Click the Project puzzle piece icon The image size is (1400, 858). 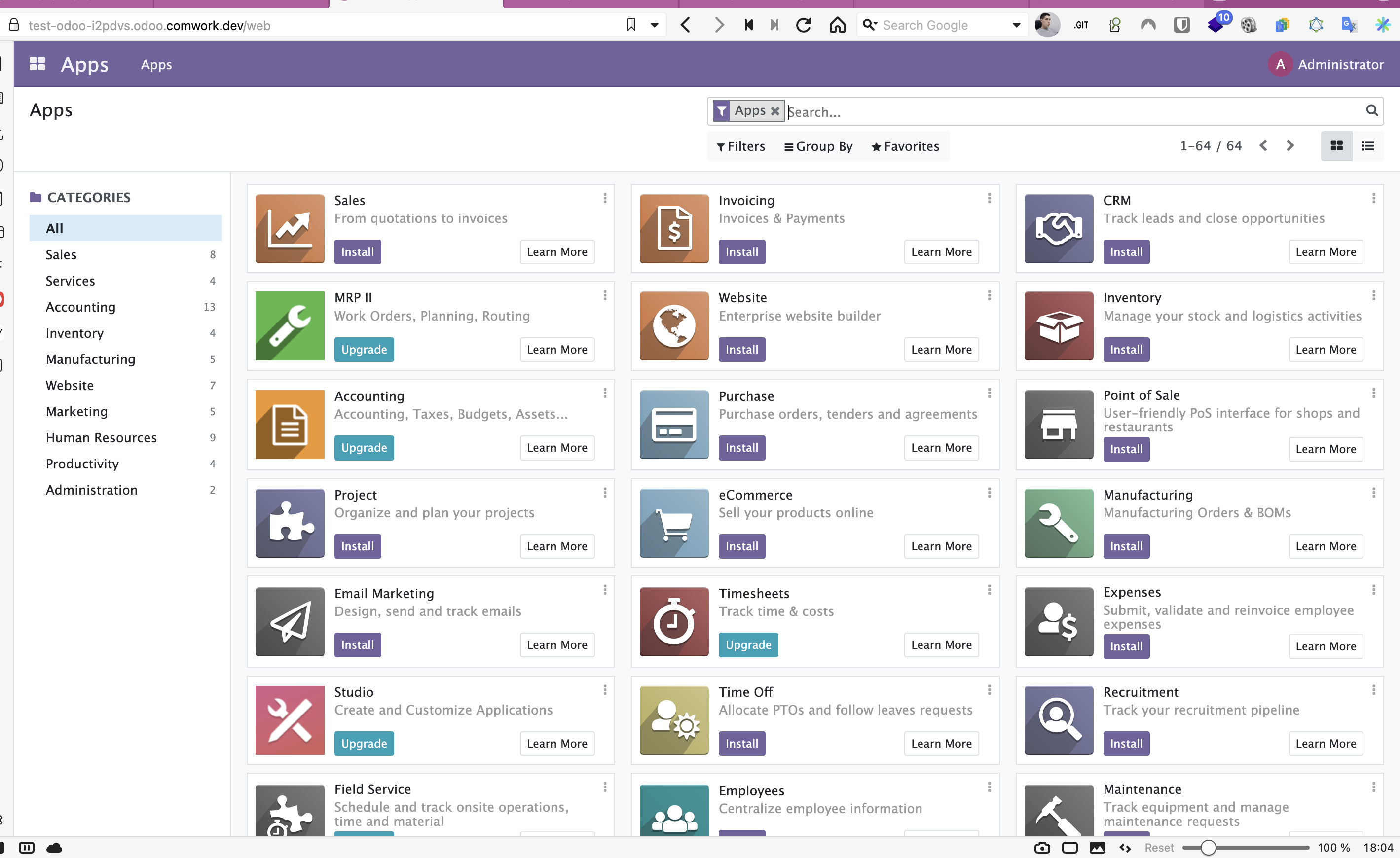(290, 523)
